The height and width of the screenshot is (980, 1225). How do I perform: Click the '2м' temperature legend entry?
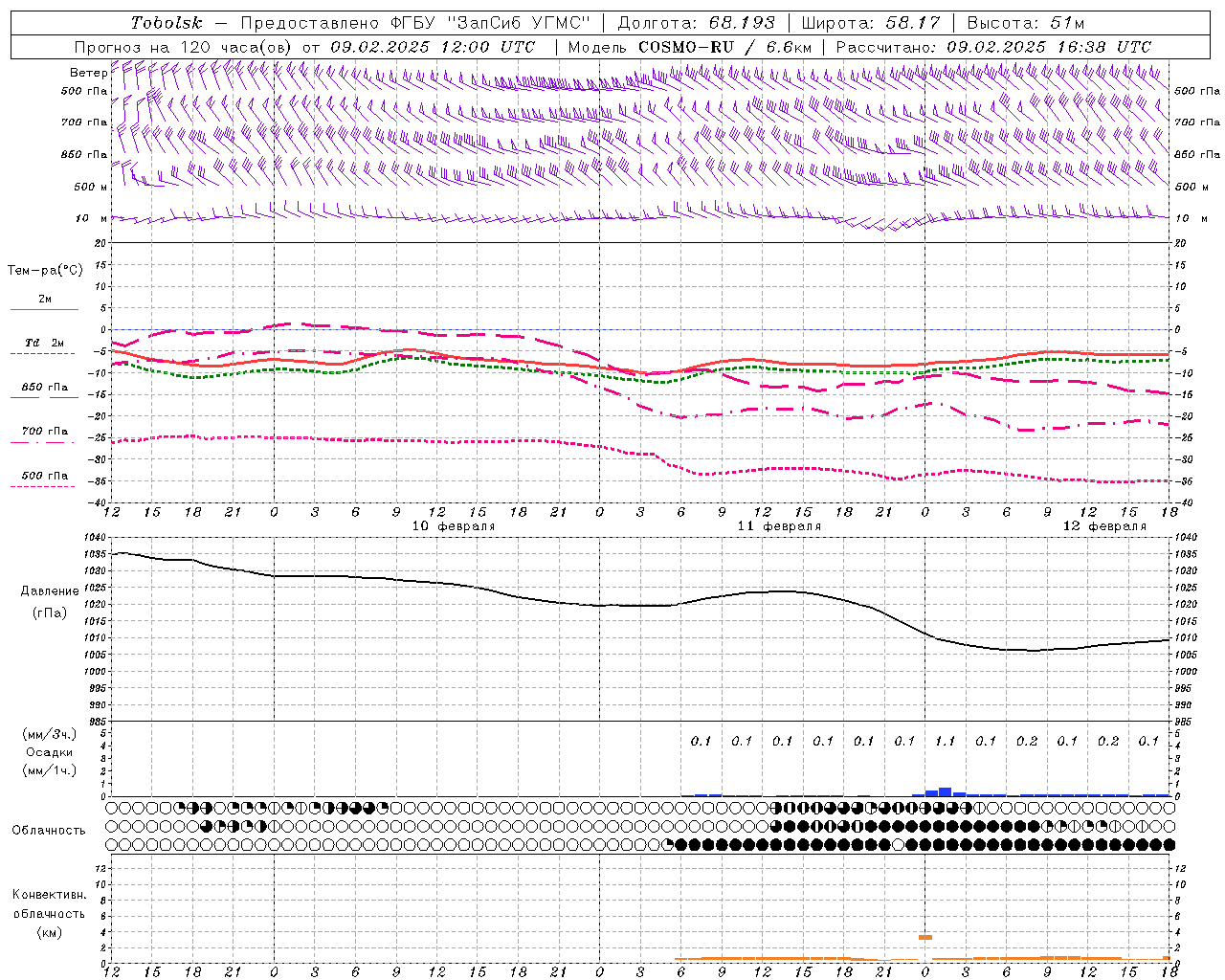tap(45, 300)
